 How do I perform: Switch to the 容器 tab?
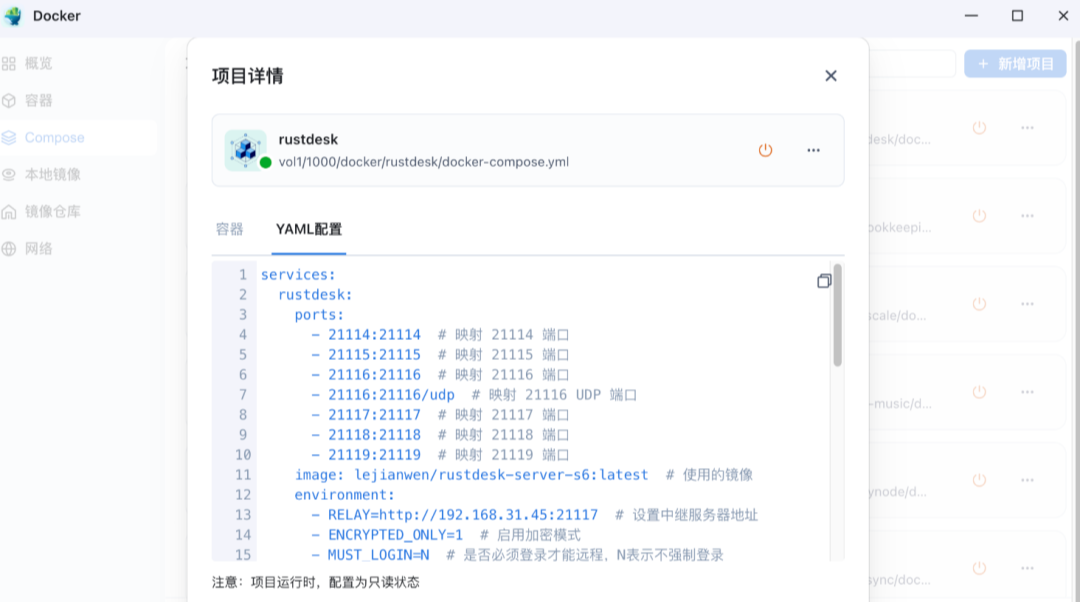pyautogui.click(x=229, y=229)
